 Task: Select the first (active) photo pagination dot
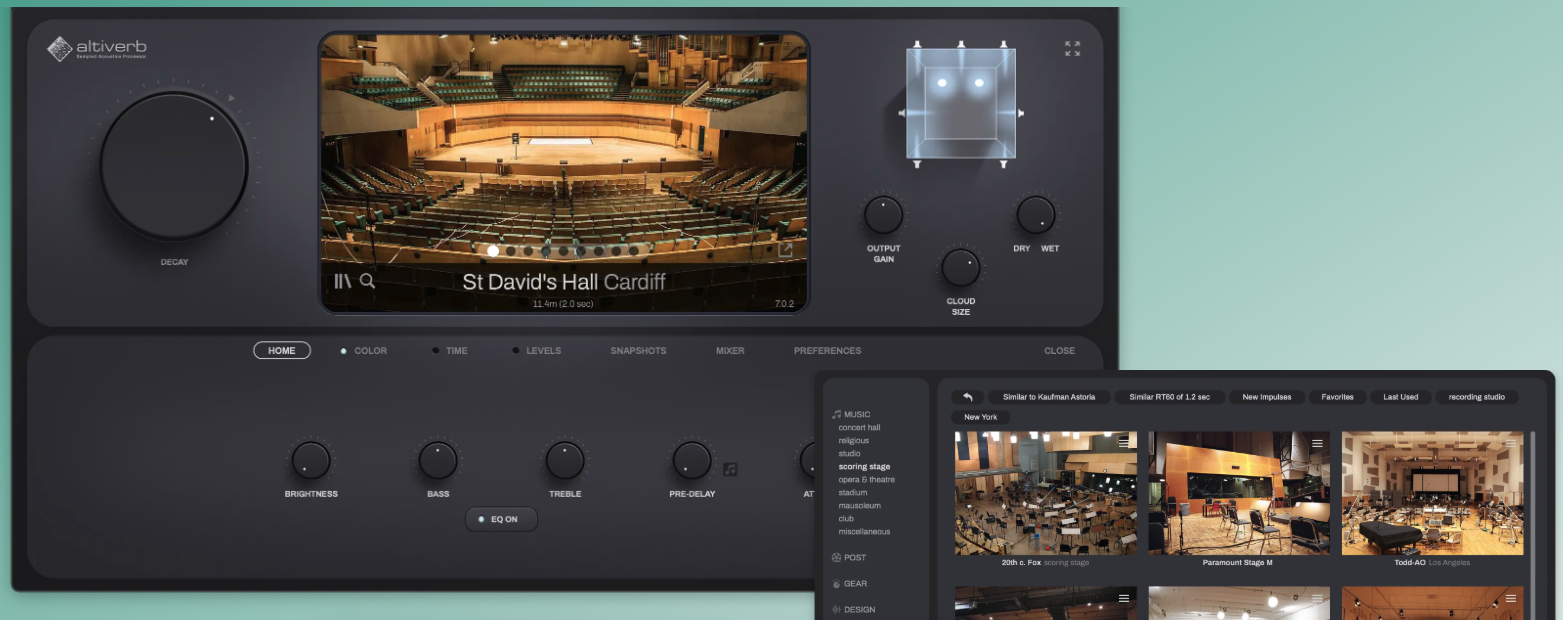493,251
